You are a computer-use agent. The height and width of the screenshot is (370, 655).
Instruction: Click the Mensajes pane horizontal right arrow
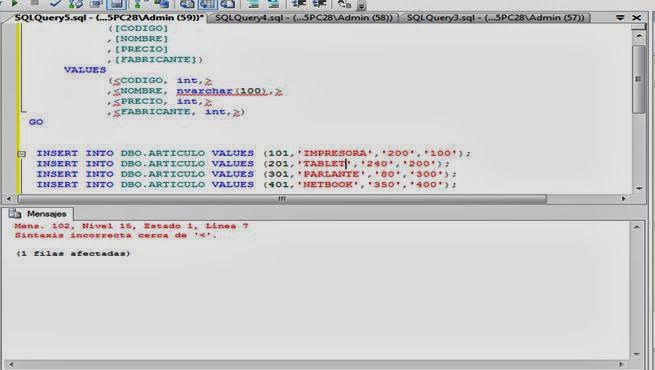pyautogui.click(x=621, y=365)
